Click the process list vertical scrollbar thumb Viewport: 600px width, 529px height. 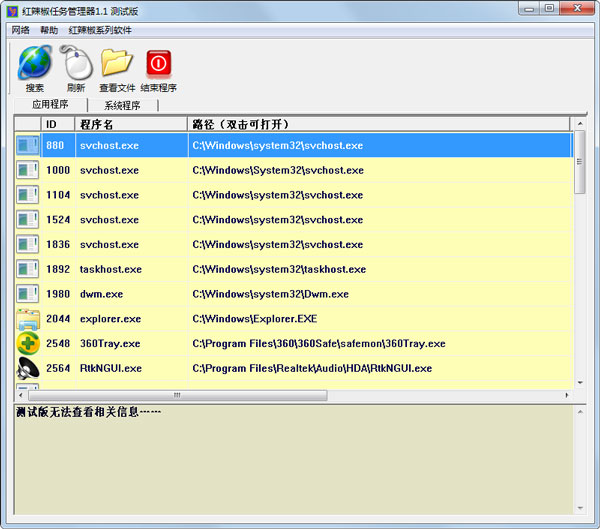[580, 162]
